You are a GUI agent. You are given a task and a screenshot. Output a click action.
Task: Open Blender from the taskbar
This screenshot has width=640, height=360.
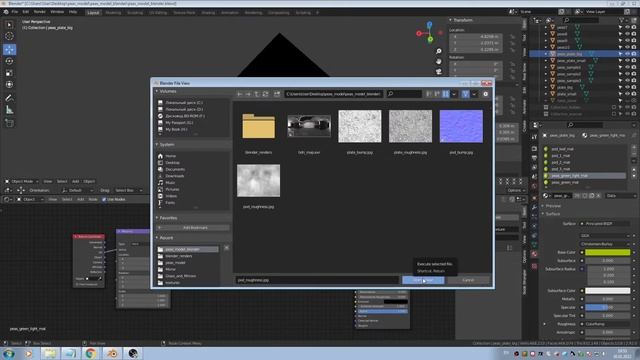click(x=112, y=353)
